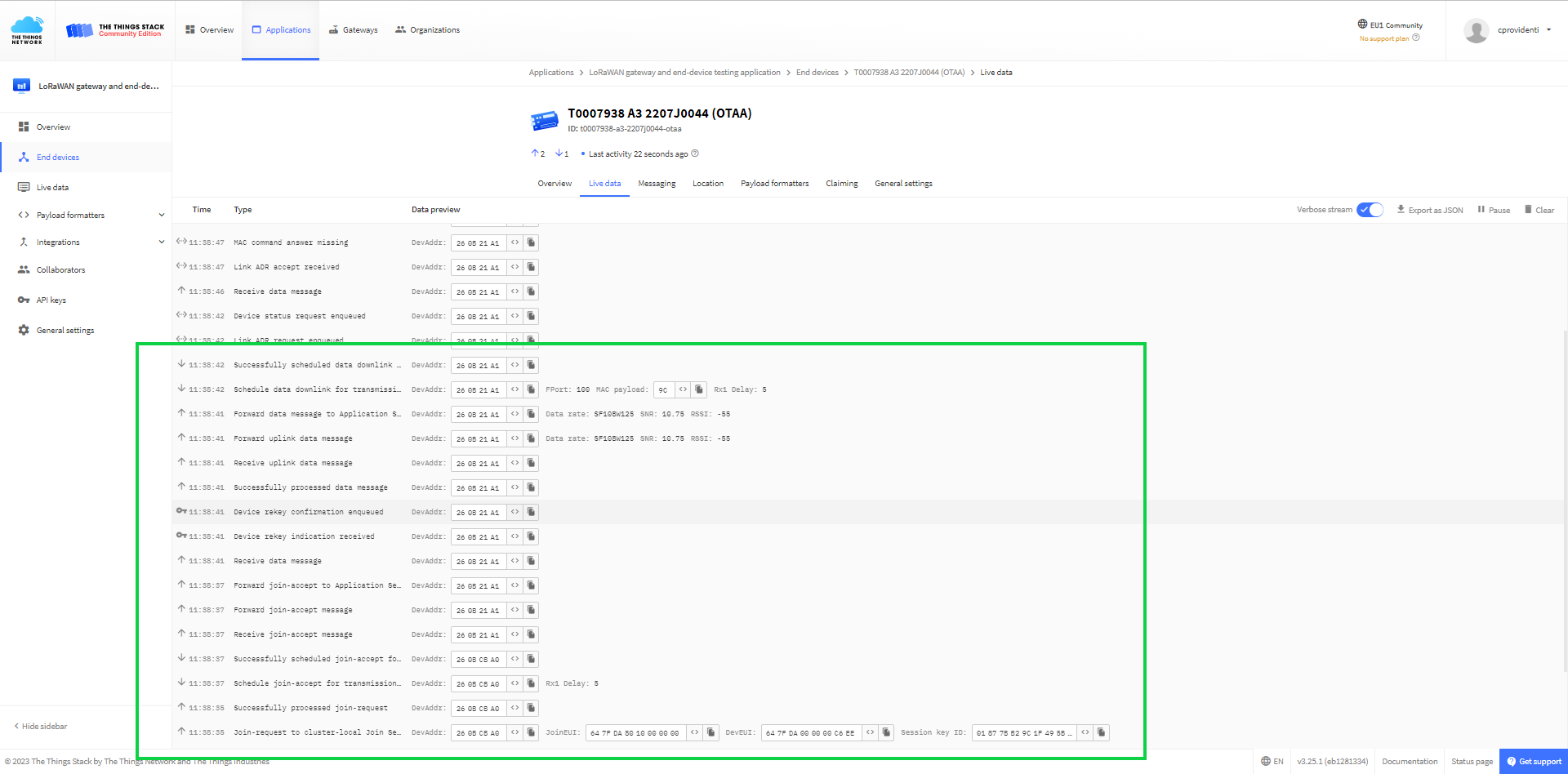Click the help icon beside Last activity

click(695, 153)
